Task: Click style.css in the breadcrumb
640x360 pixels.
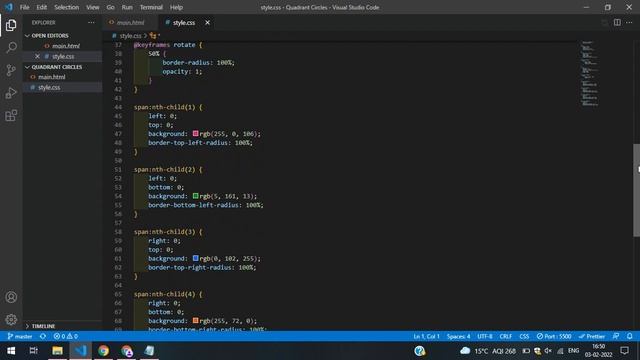Action: click(130, 36)
